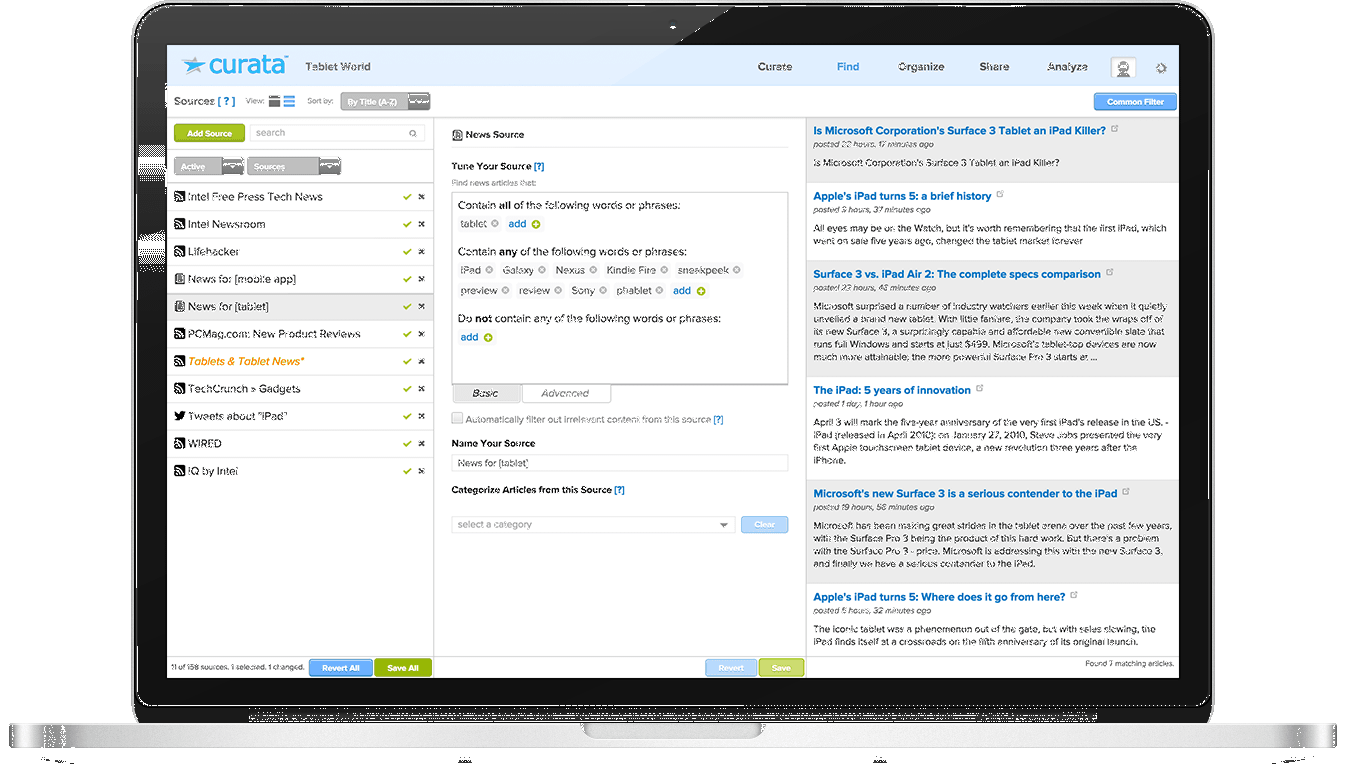Viewport: 1346px width, 779px height.
Task: Remove the "preview" keyword tag
Action: [506, 291]
